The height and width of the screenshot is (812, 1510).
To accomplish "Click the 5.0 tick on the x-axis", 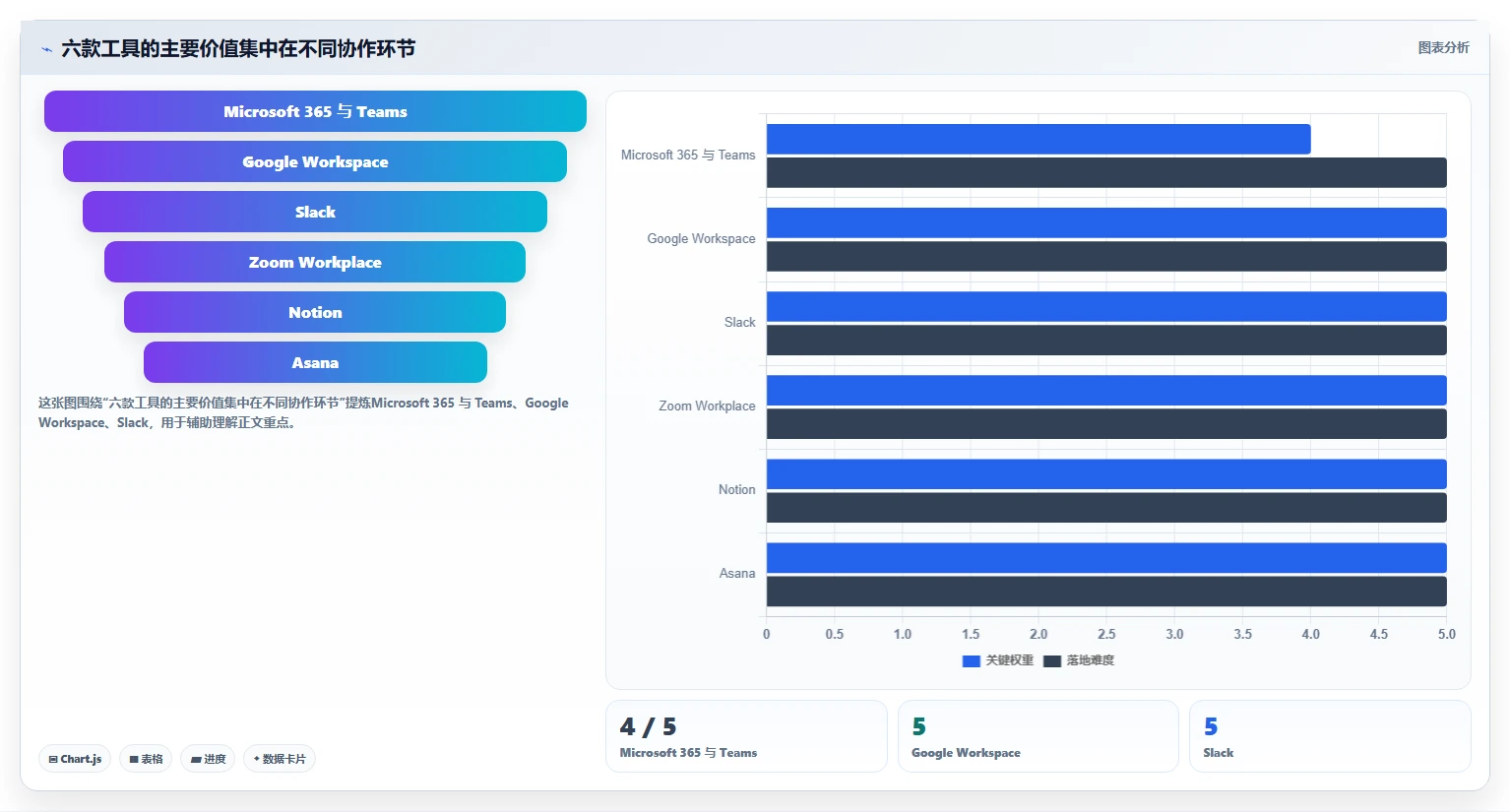I will (x=1446, y=634).
